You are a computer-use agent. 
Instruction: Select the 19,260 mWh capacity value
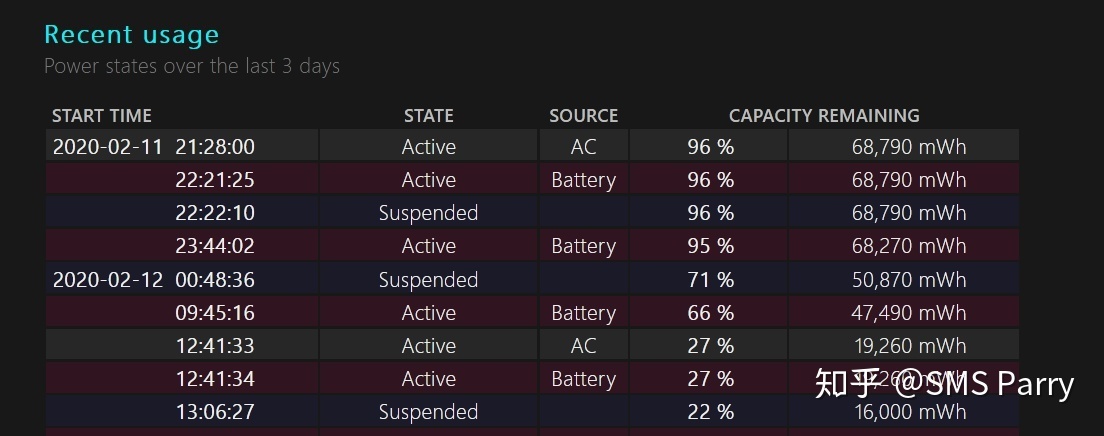(x=909, y=346)
